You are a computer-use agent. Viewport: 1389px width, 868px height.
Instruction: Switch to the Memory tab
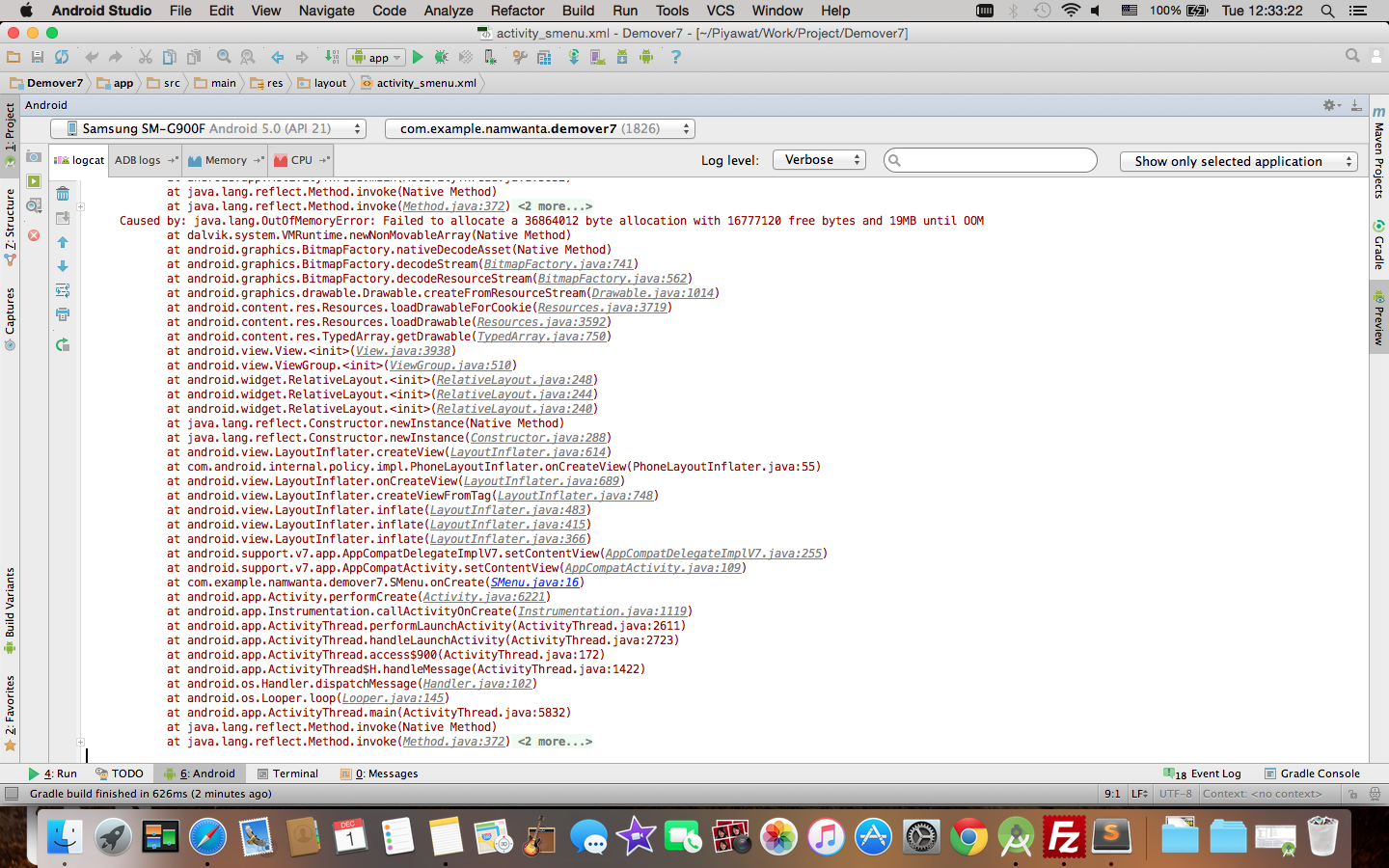pos(226,160)
